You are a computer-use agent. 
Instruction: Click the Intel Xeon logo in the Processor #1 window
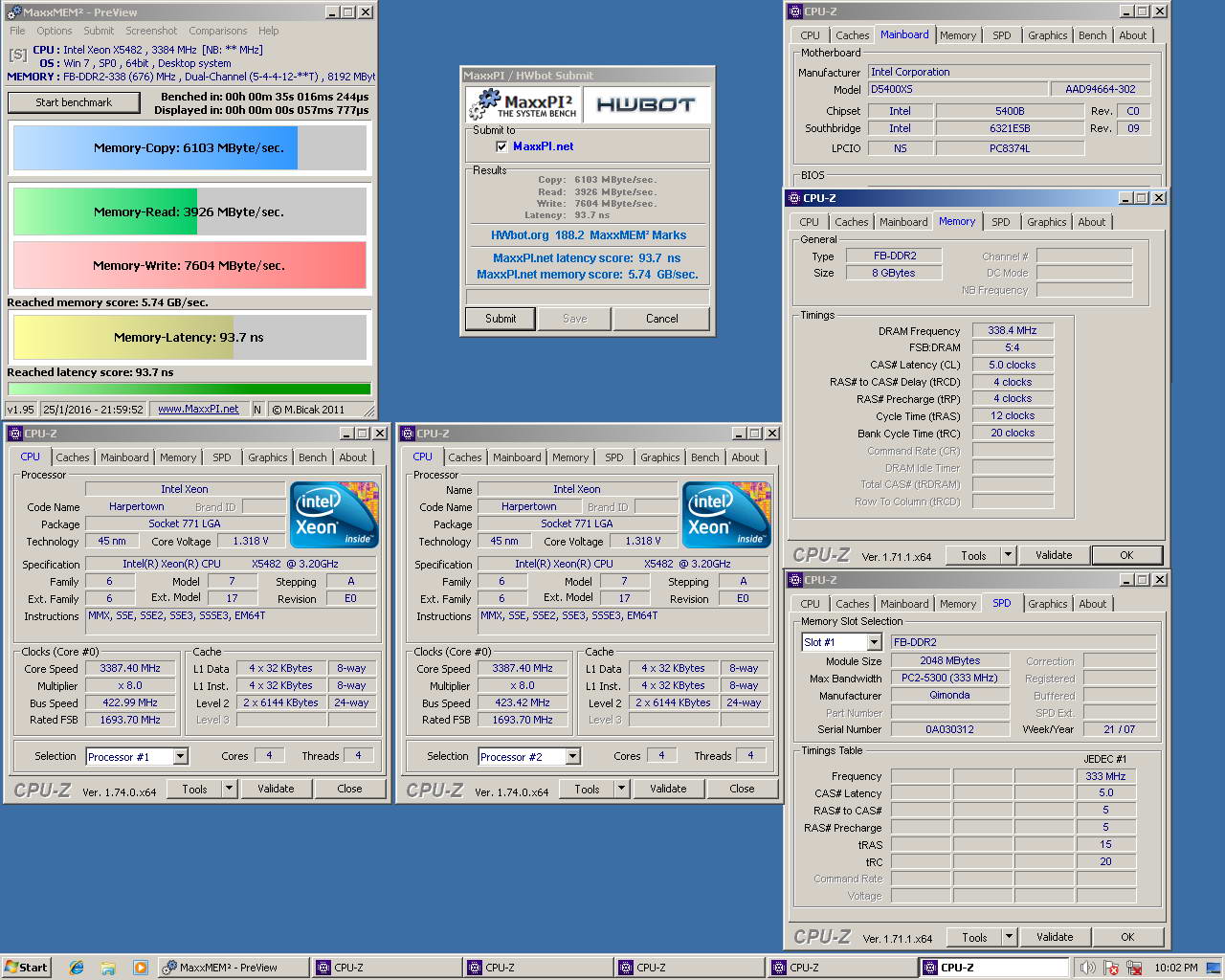(335, 515)
